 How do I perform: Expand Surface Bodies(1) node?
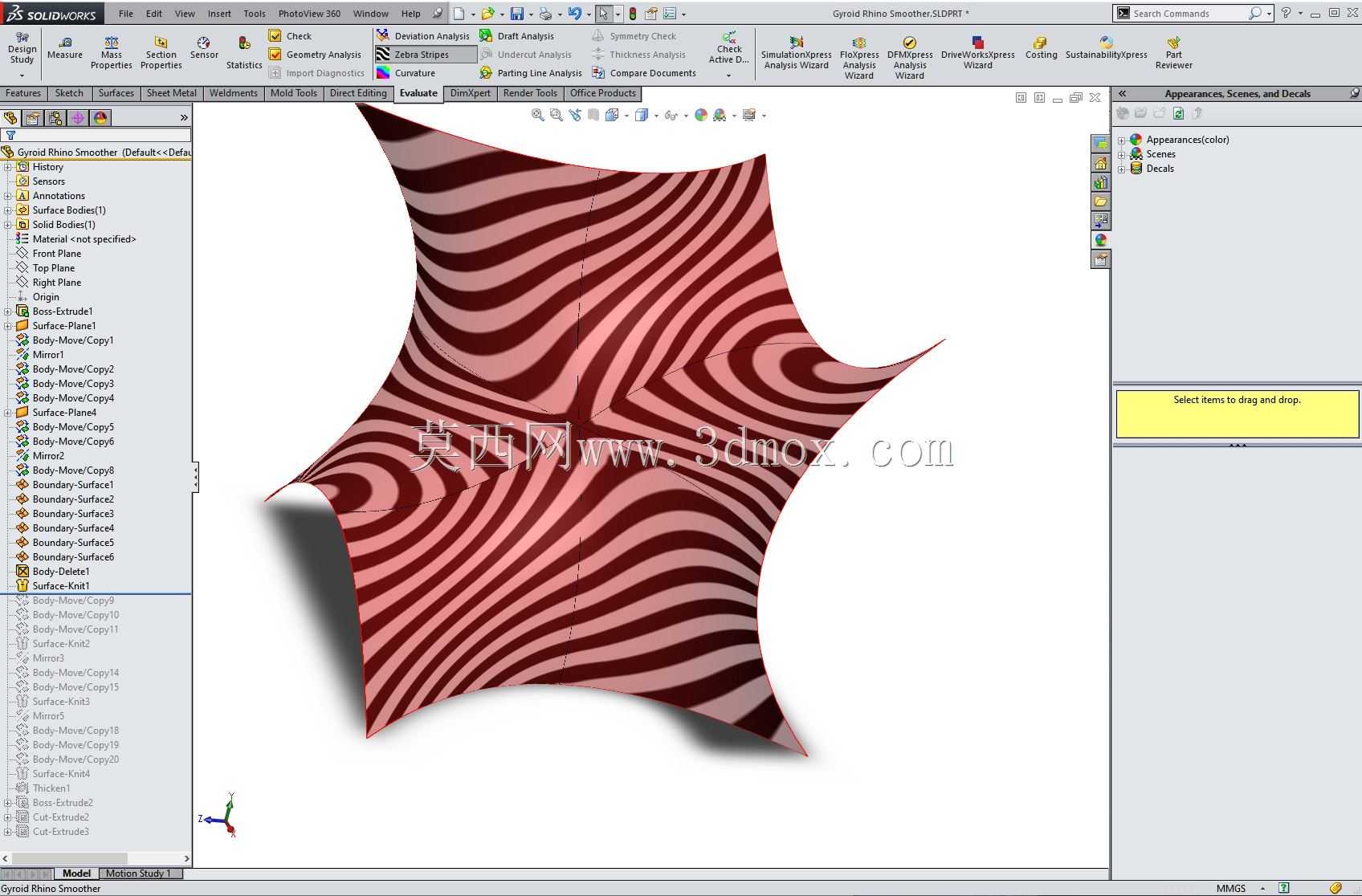tap(8, 210)
